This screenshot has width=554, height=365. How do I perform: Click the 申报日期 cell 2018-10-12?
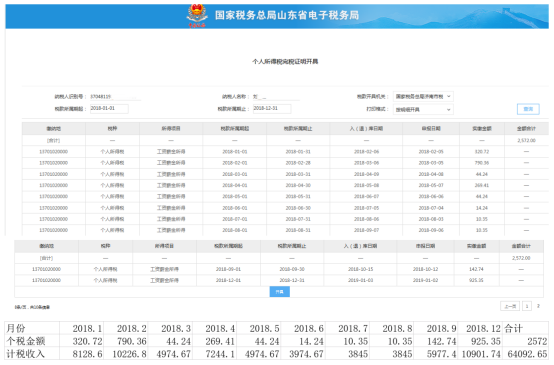tap(425, 269)
